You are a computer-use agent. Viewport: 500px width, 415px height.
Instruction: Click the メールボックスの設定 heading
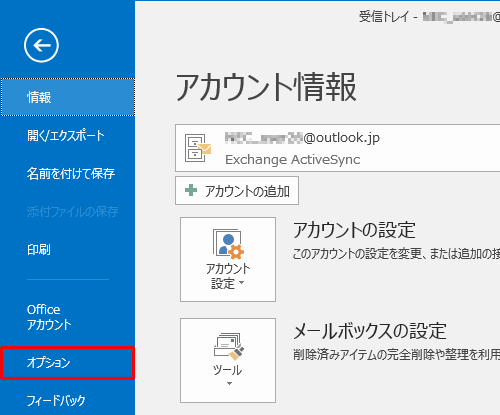[x=370, y=331]
